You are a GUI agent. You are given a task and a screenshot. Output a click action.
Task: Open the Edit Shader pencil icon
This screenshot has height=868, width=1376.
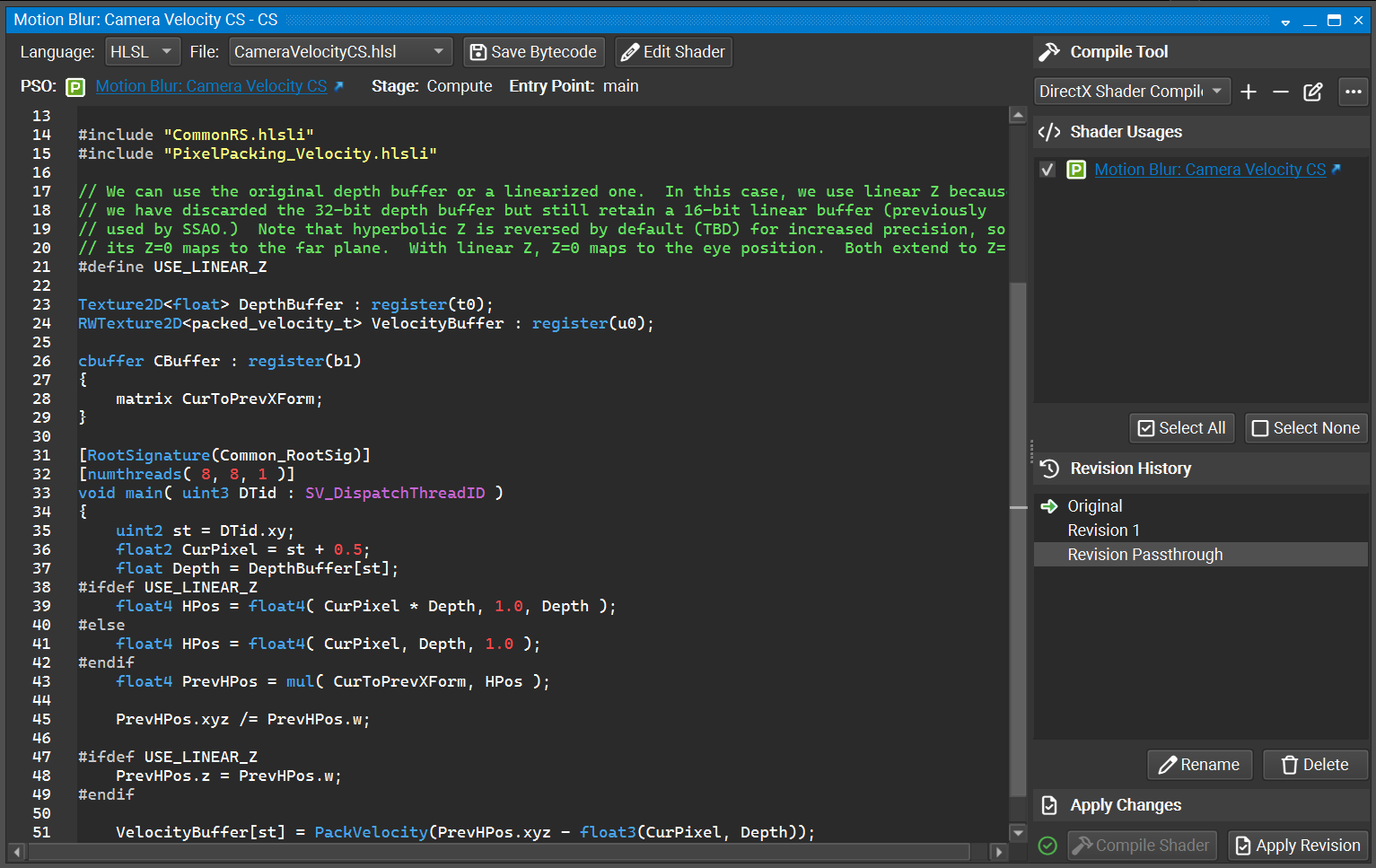[x=629, y=51]
